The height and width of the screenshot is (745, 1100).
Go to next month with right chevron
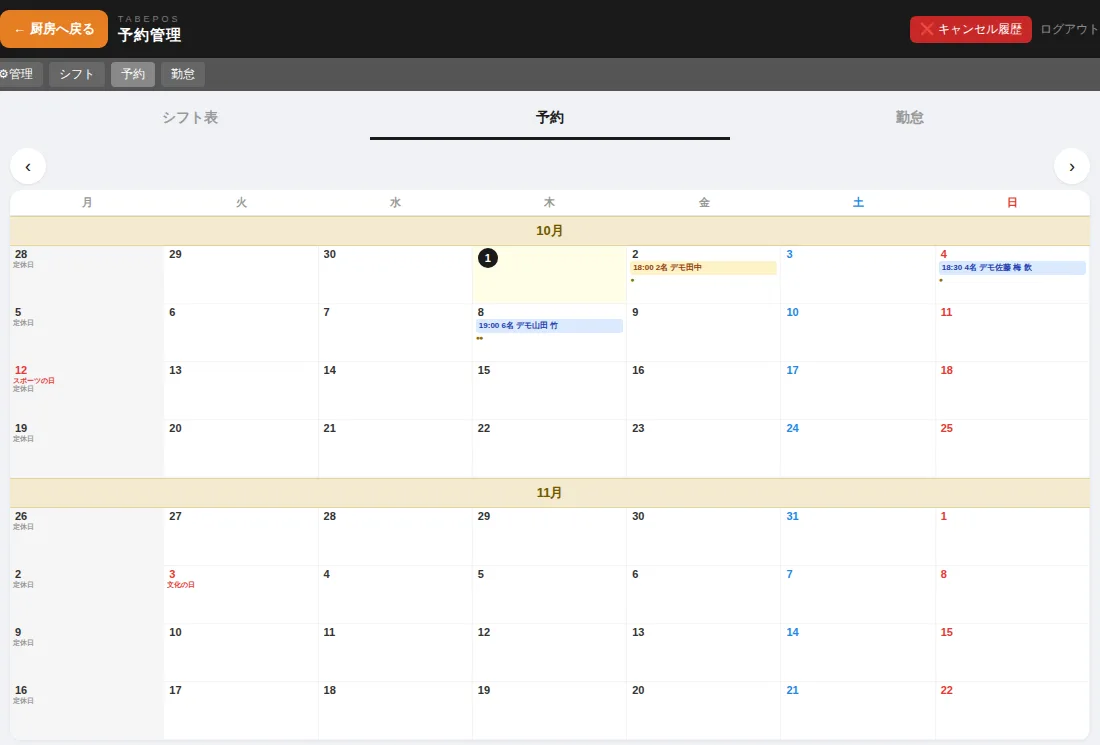[x=1071, y=166]
